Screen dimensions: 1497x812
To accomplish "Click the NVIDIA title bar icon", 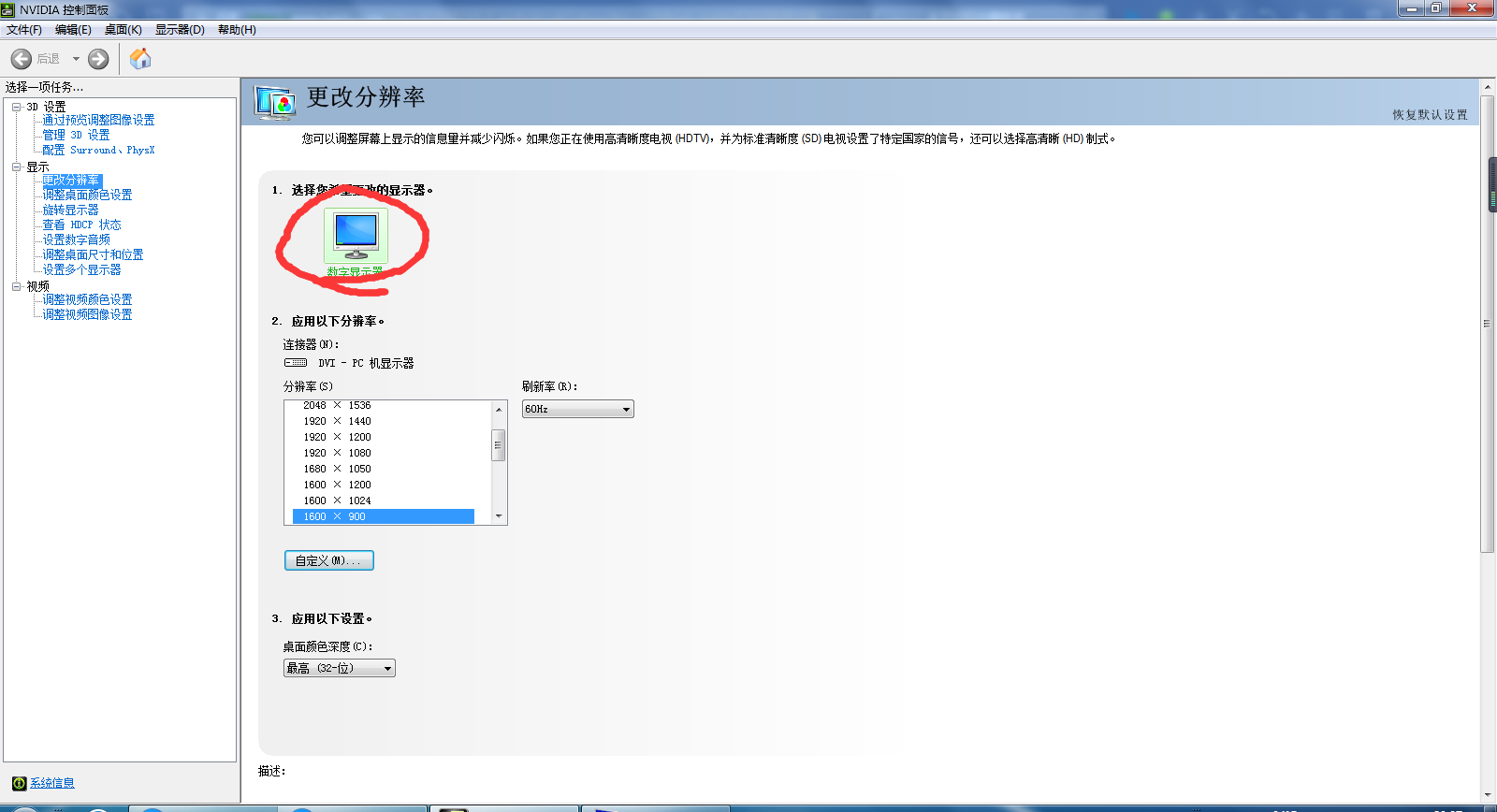I will (8, 9).
